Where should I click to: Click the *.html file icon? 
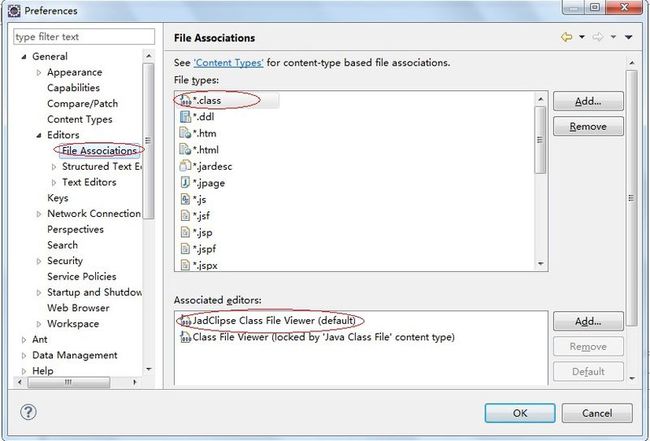pyautogui.click(x=185, y=150)
